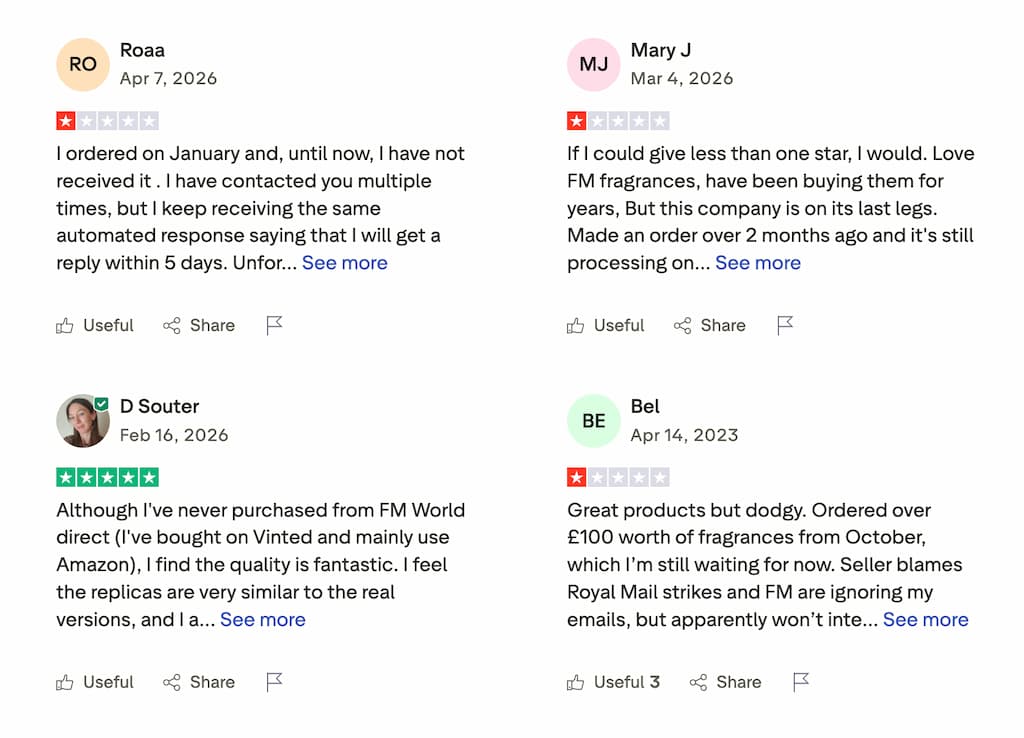Mark Bel's review as Useful

(613, 682)
